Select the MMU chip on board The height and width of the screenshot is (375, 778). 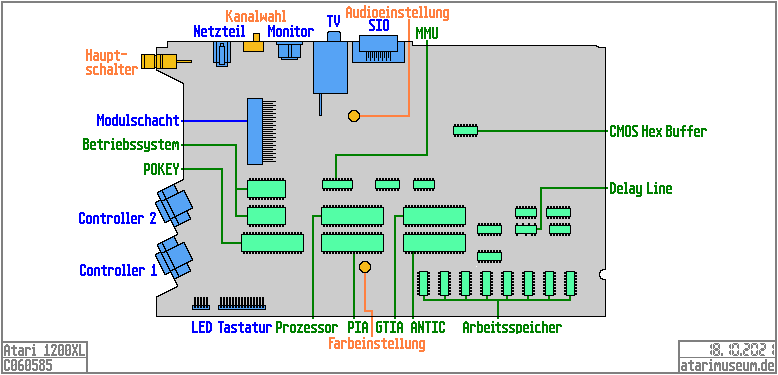337,184
